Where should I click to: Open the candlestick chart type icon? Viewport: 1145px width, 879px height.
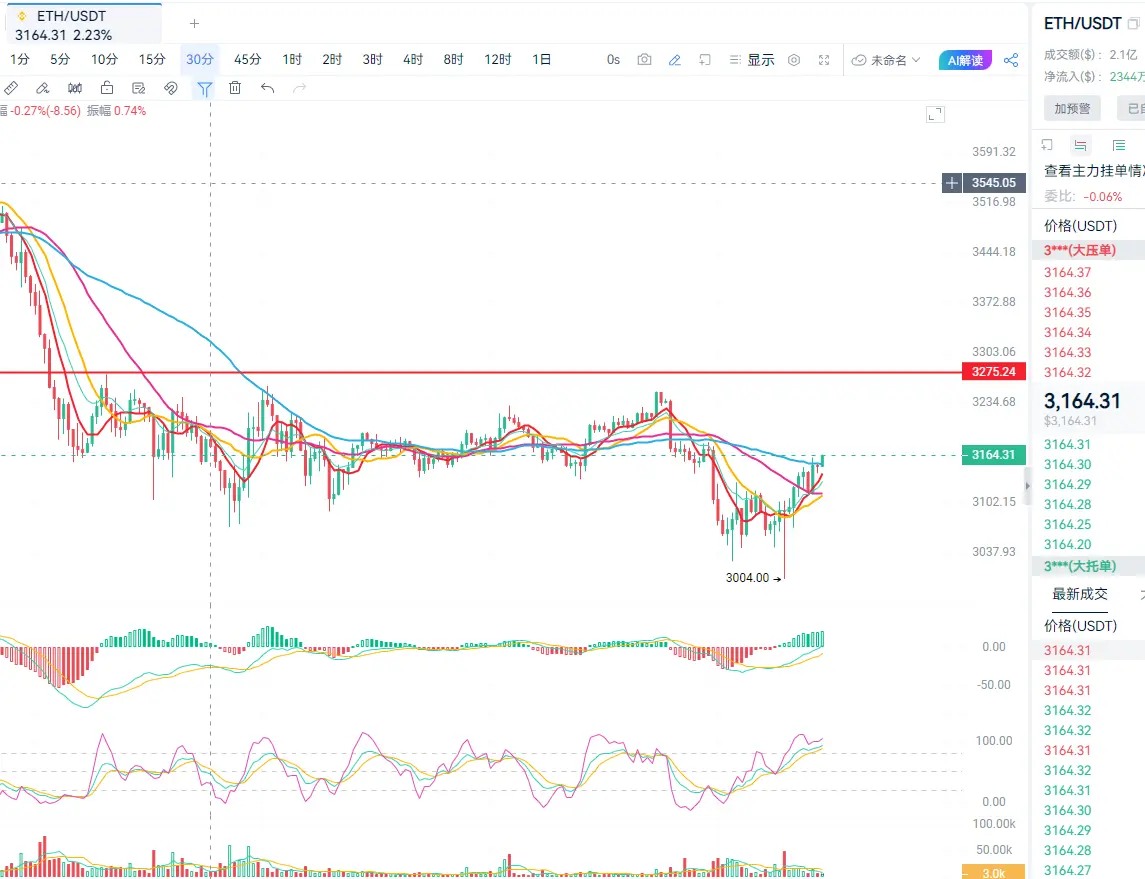click(74, 88)
